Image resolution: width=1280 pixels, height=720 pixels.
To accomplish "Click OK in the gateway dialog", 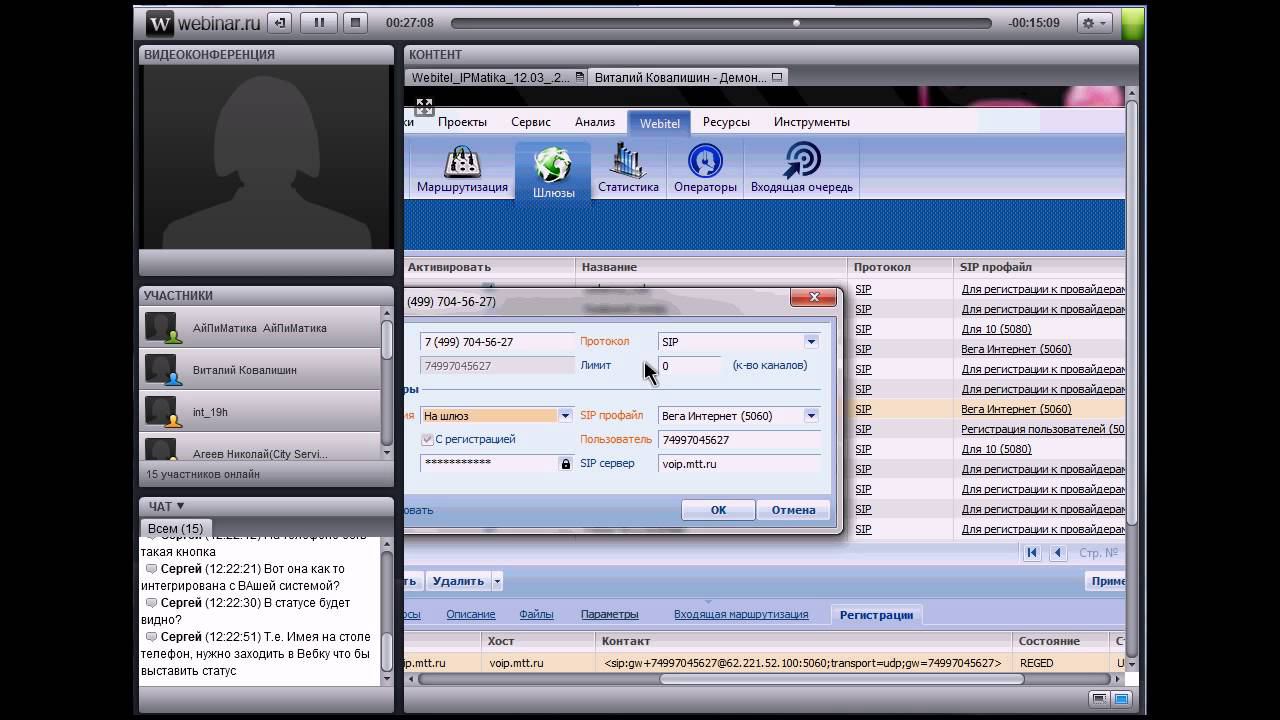I will (x=718, y=510).
